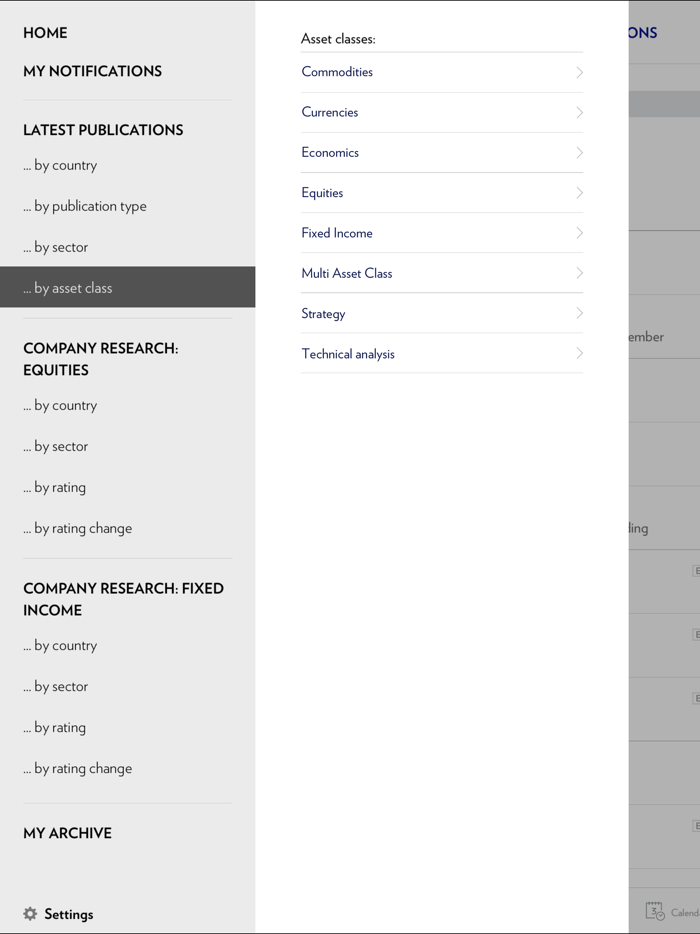700x934 pixels.
Task: Expand the Multi Asset Class chevron
Action: click(579, 273)
